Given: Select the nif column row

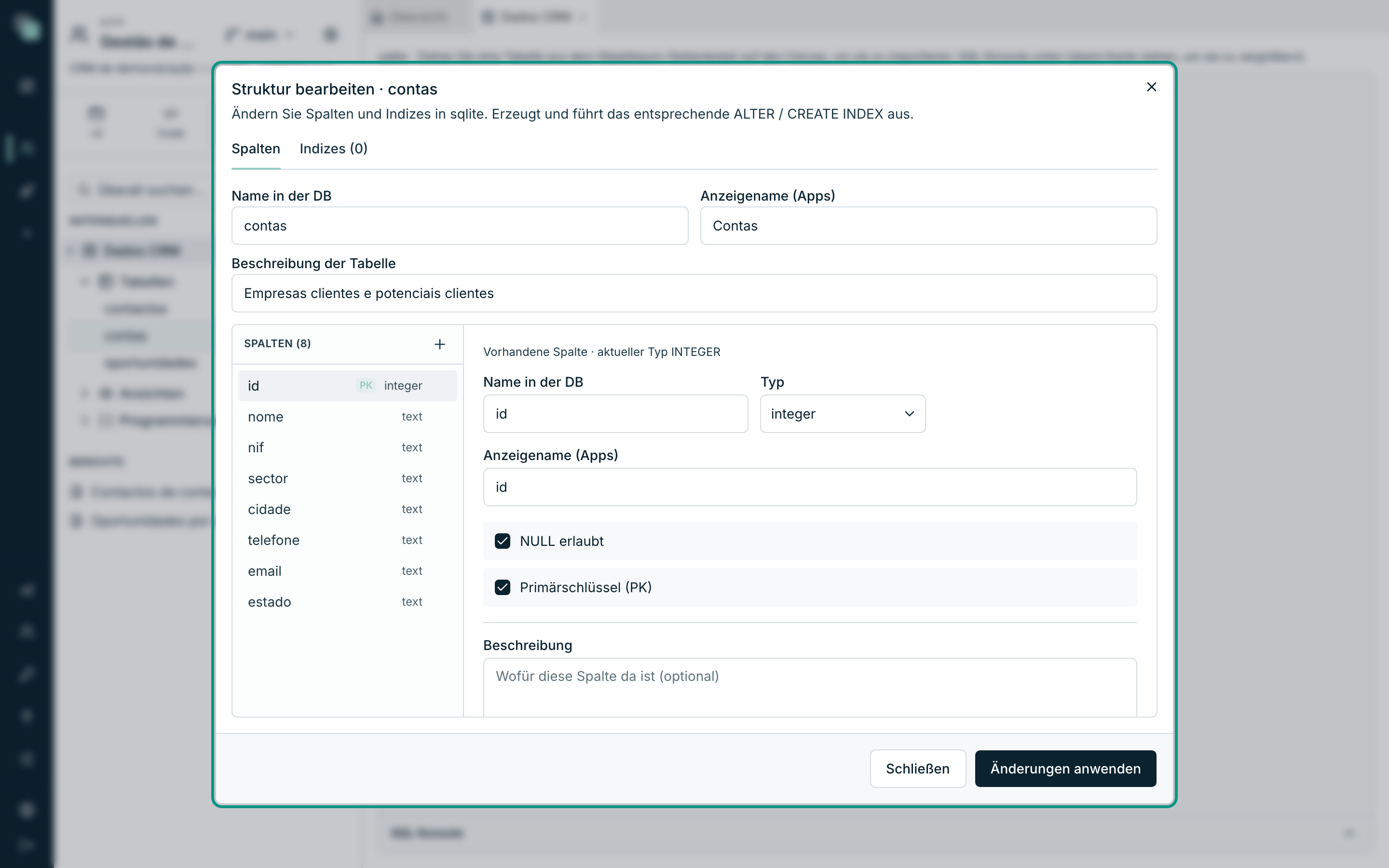Looking at the screenshot, I should 347,447.
